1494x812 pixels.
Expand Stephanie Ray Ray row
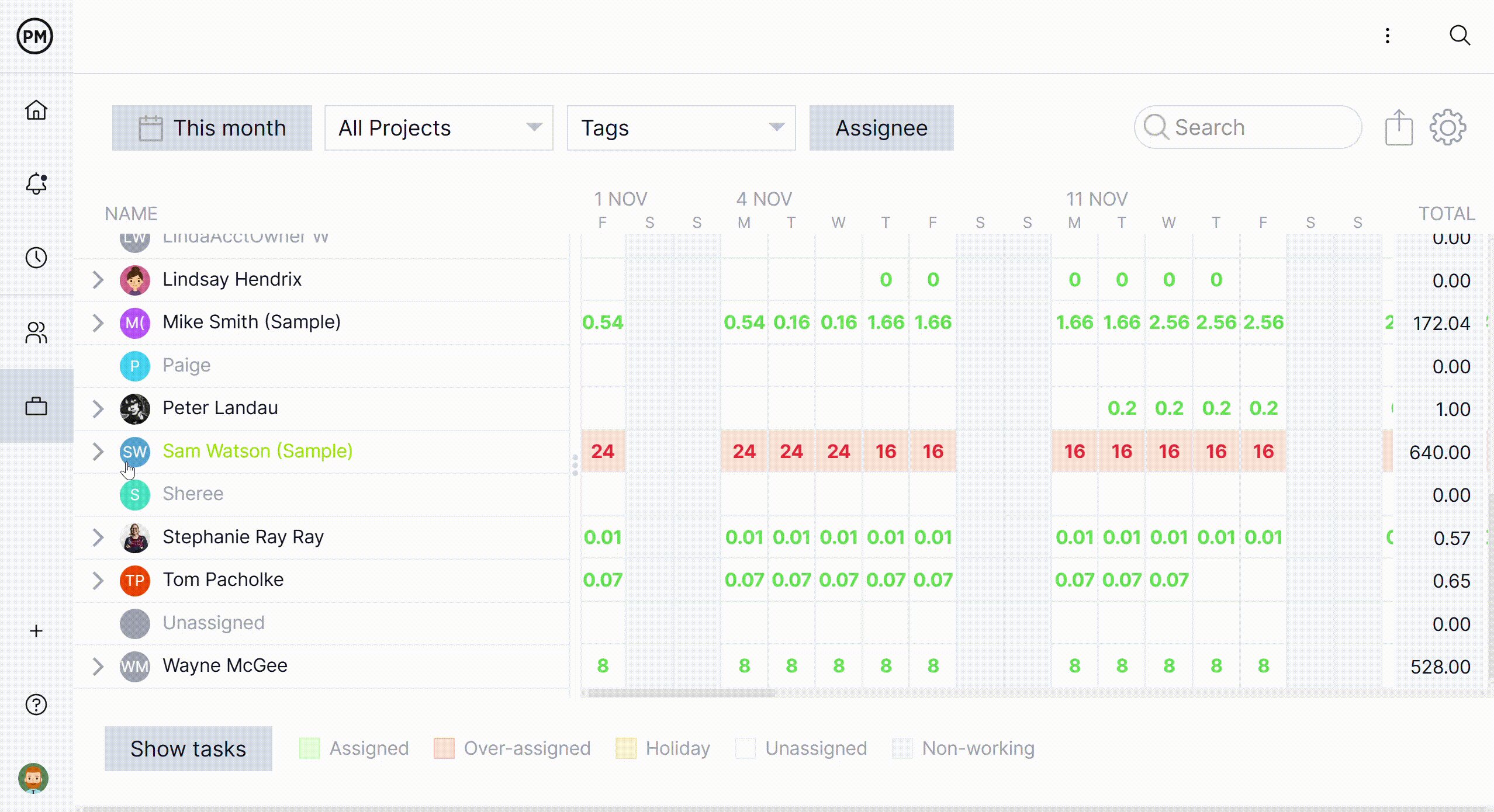click(98, 537)
